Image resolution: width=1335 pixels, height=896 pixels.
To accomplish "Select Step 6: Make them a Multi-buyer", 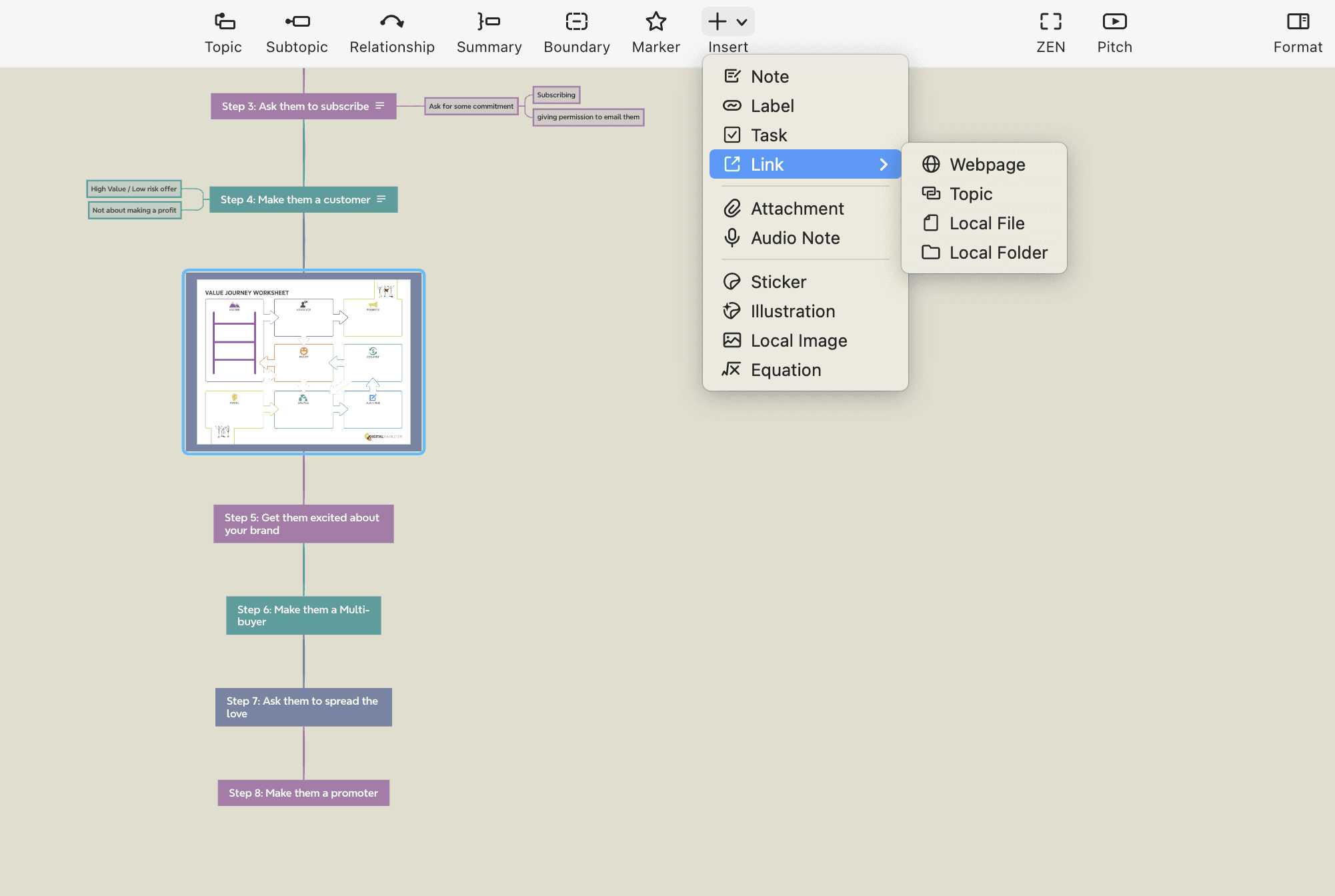I will [303, 615].
